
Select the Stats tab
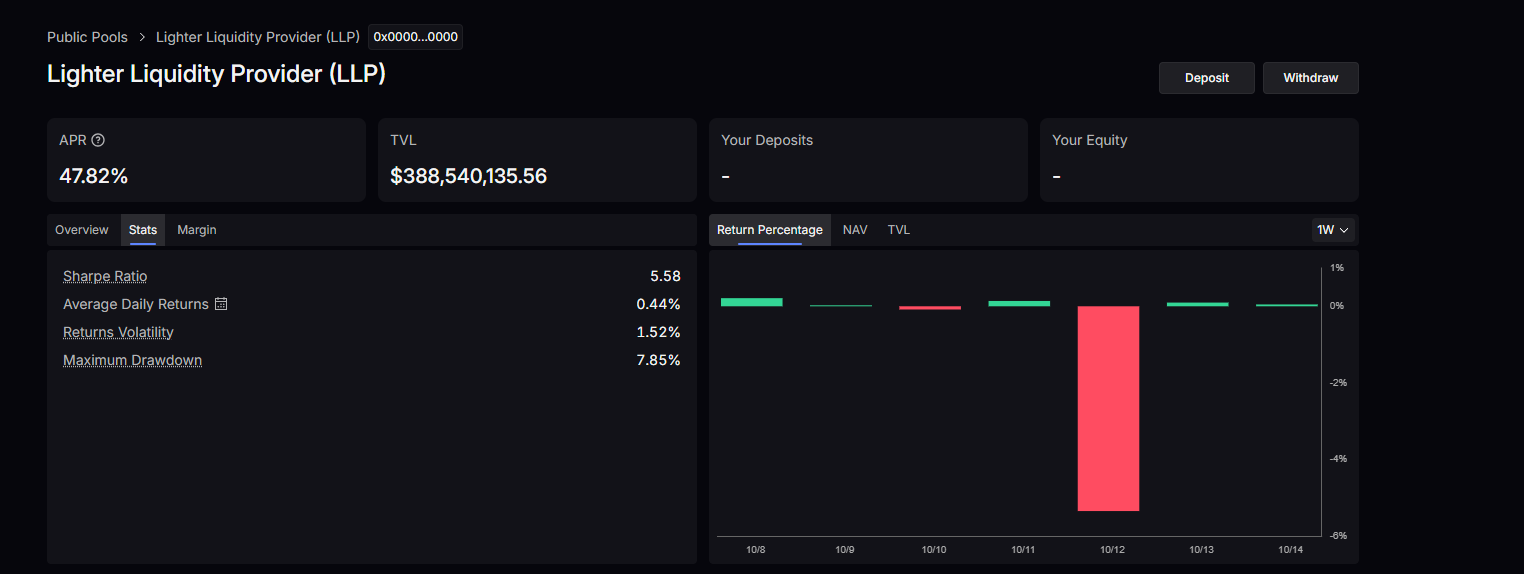coord(143,230)
